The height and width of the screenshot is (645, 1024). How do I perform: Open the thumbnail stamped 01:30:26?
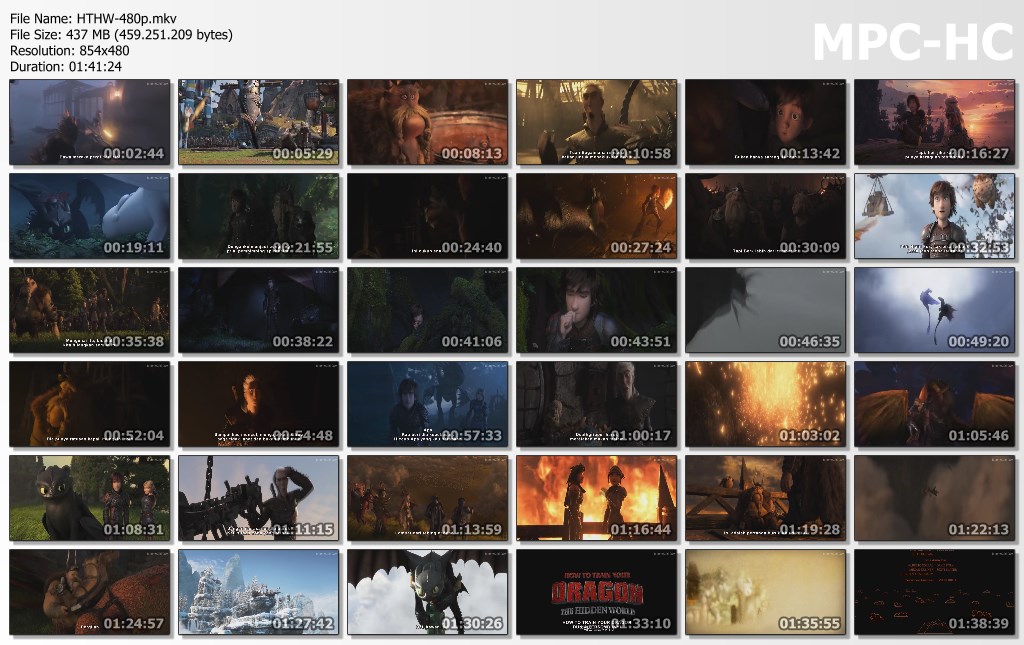coord(428,592)
